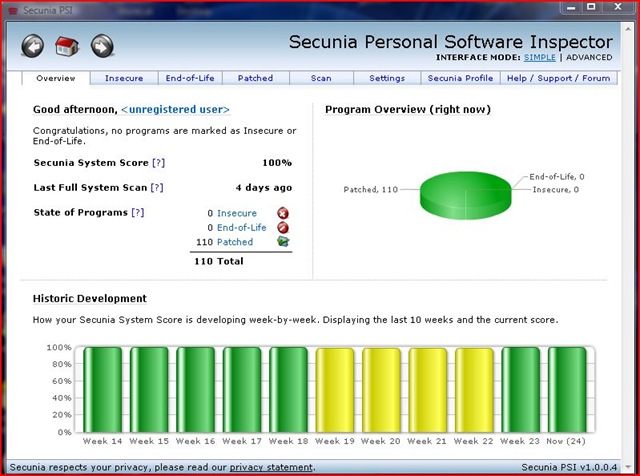Image resolution: width=640 pixels, height=476 pixels.
Task: Click the forward arrow navigation icon
Action: [x=102, y=46]
